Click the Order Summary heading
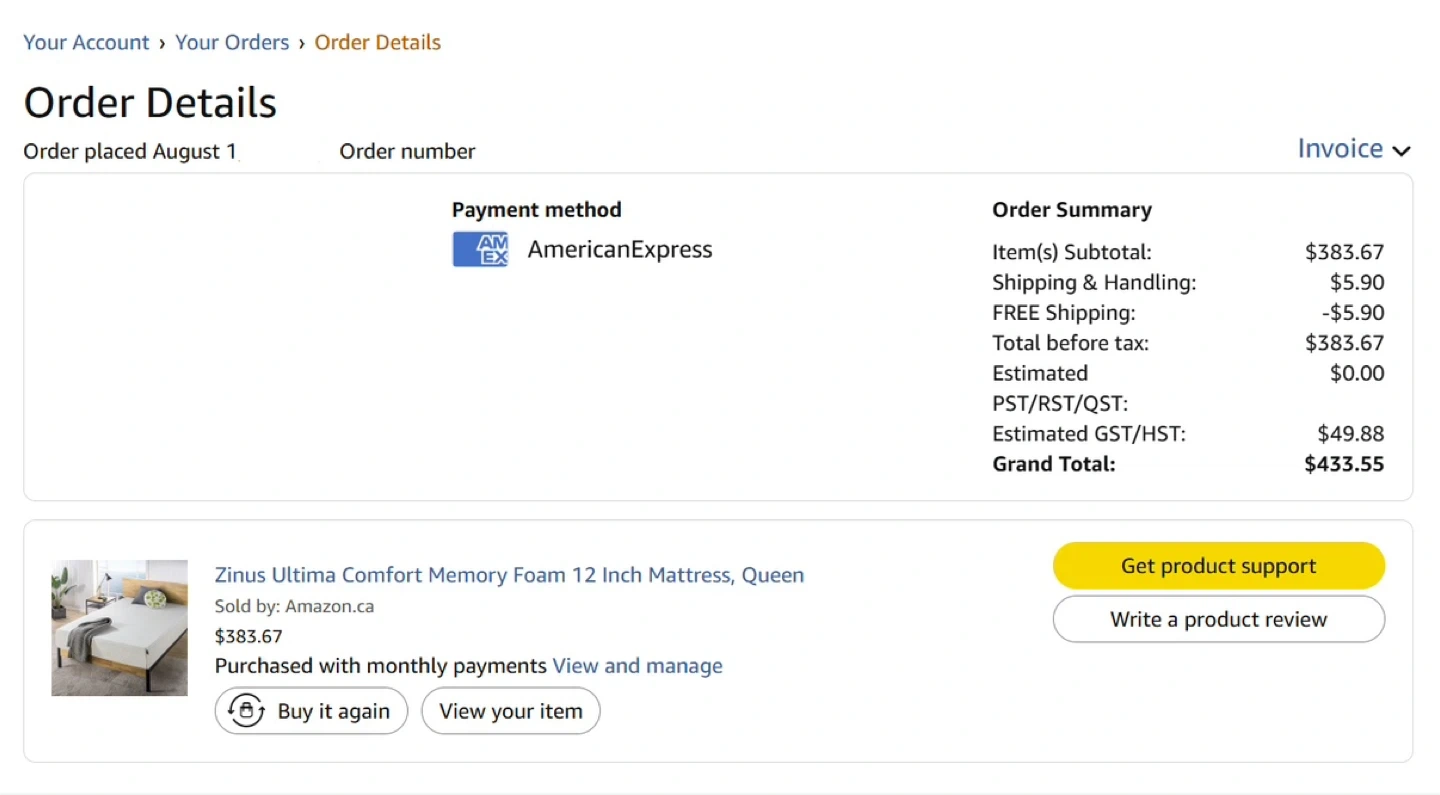The image size is (1440, 795). tap(1071, 210)
